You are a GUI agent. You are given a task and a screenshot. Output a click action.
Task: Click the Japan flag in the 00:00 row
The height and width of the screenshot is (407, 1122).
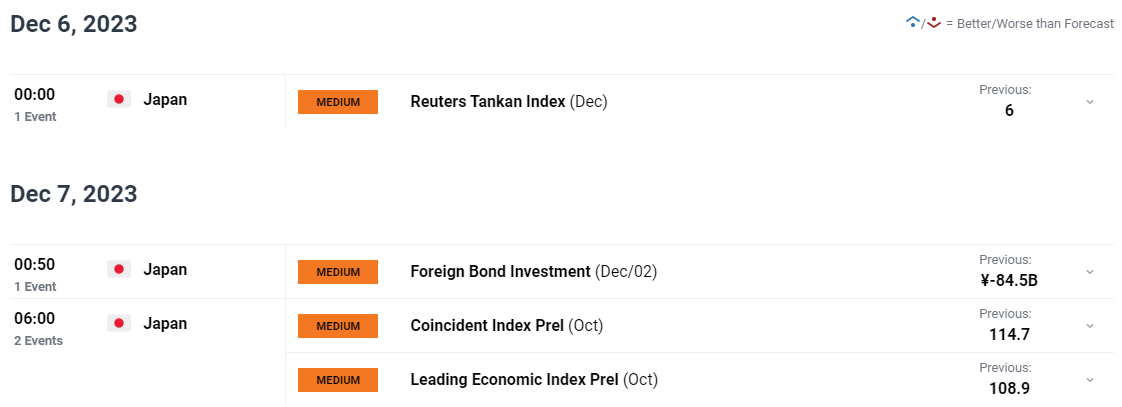point(119,99)
